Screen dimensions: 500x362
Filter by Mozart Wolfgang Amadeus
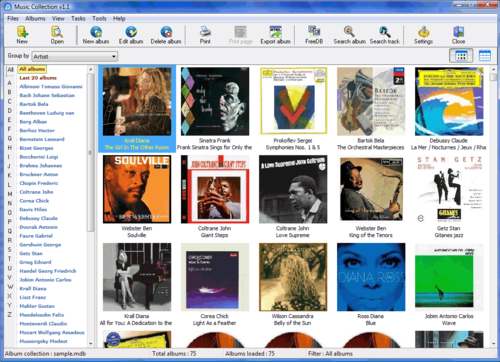coord(52,332)
